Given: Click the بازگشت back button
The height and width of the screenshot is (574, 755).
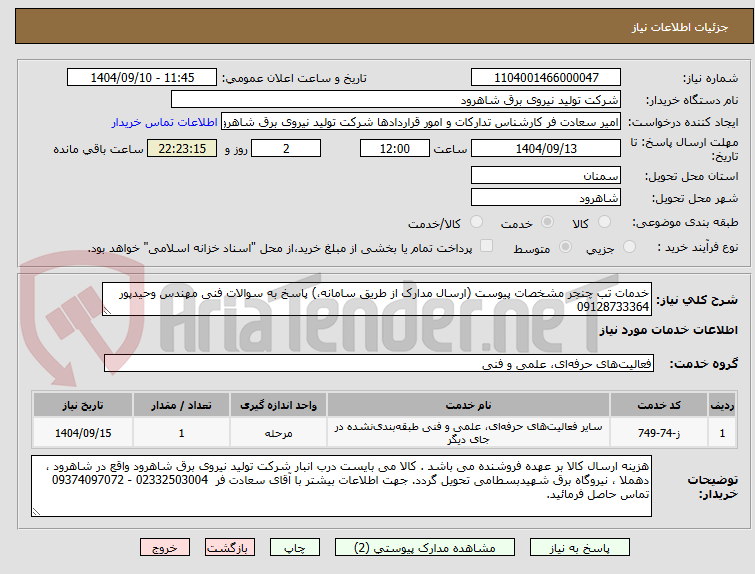Looking at the screenshot, I should [x=230, y=548].
